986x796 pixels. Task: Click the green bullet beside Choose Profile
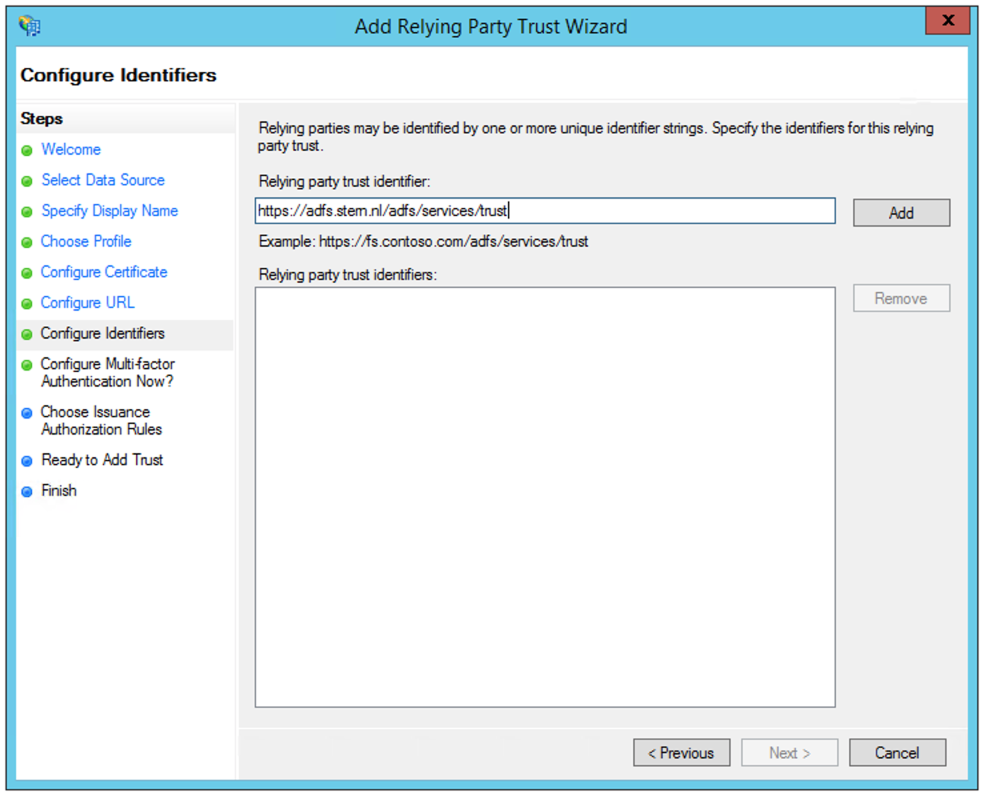[26, 243]
